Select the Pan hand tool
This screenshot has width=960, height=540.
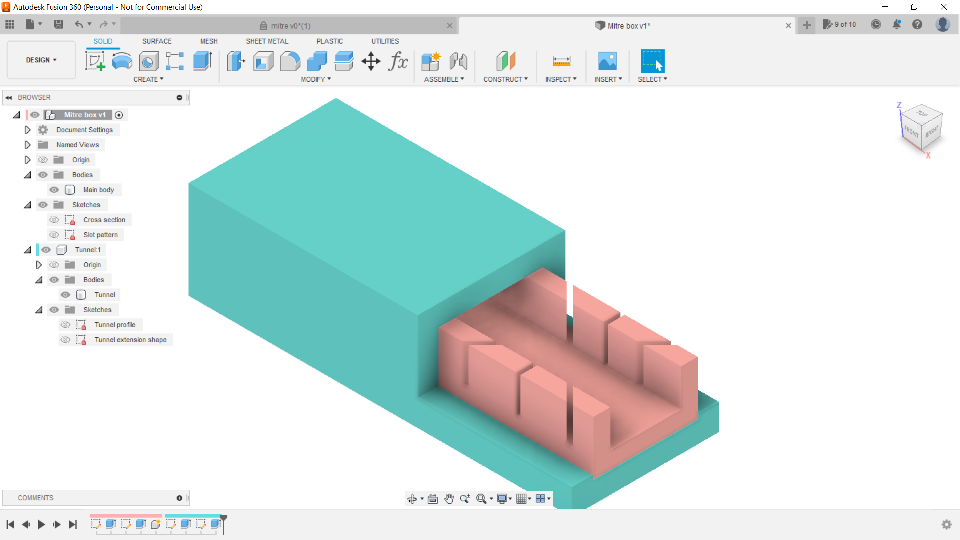point(449,498)
